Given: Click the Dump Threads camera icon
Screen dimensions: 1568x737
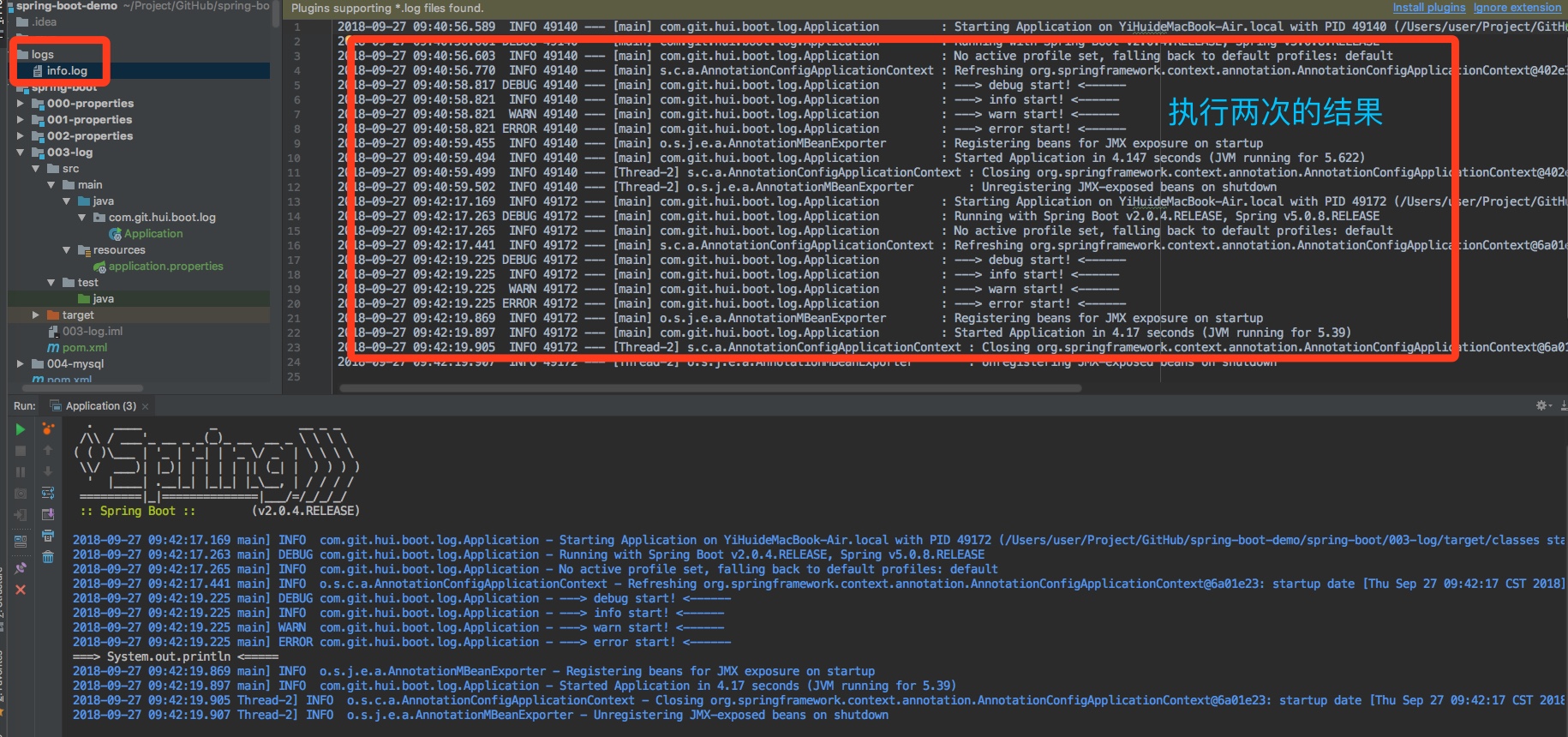Looking at the screenshot, I should coord(21,494).
